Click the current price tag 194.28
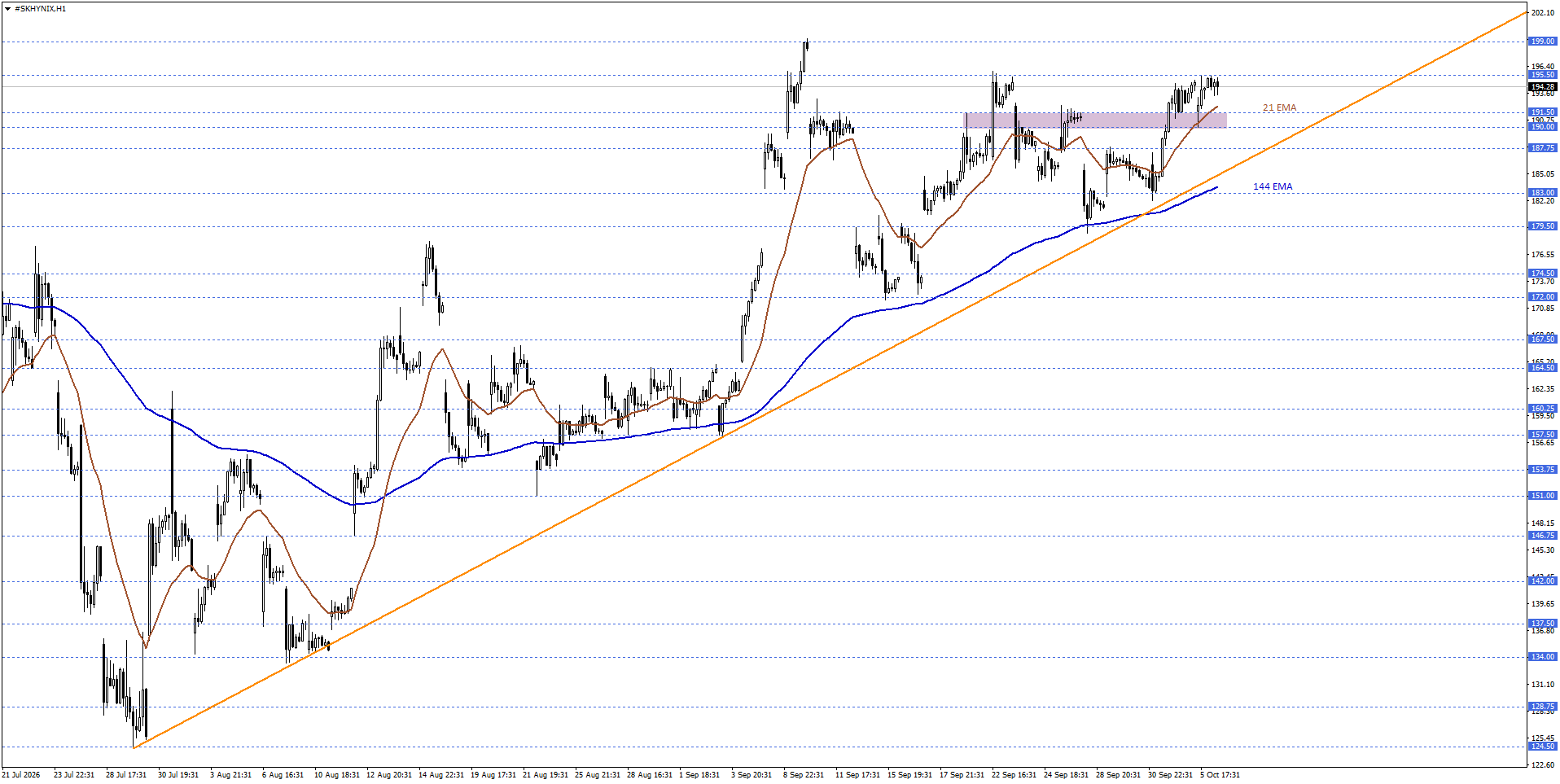This screenshot has width=1560, height=784. tap(1543, 86)
